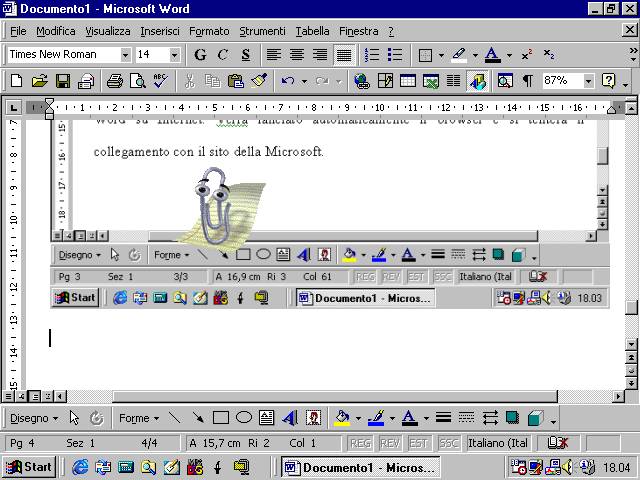
Task: Click the Line Color brush in bottom Drawing toolbar
Action: point(376,418)
